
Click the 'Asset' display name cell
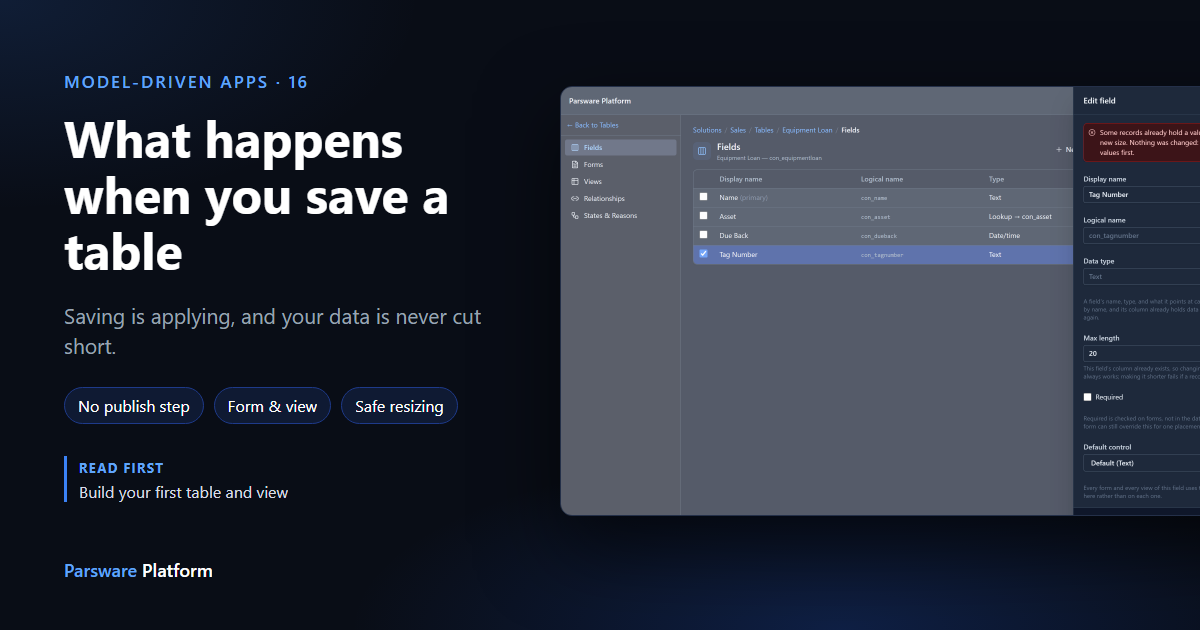(x=727, y=217)
